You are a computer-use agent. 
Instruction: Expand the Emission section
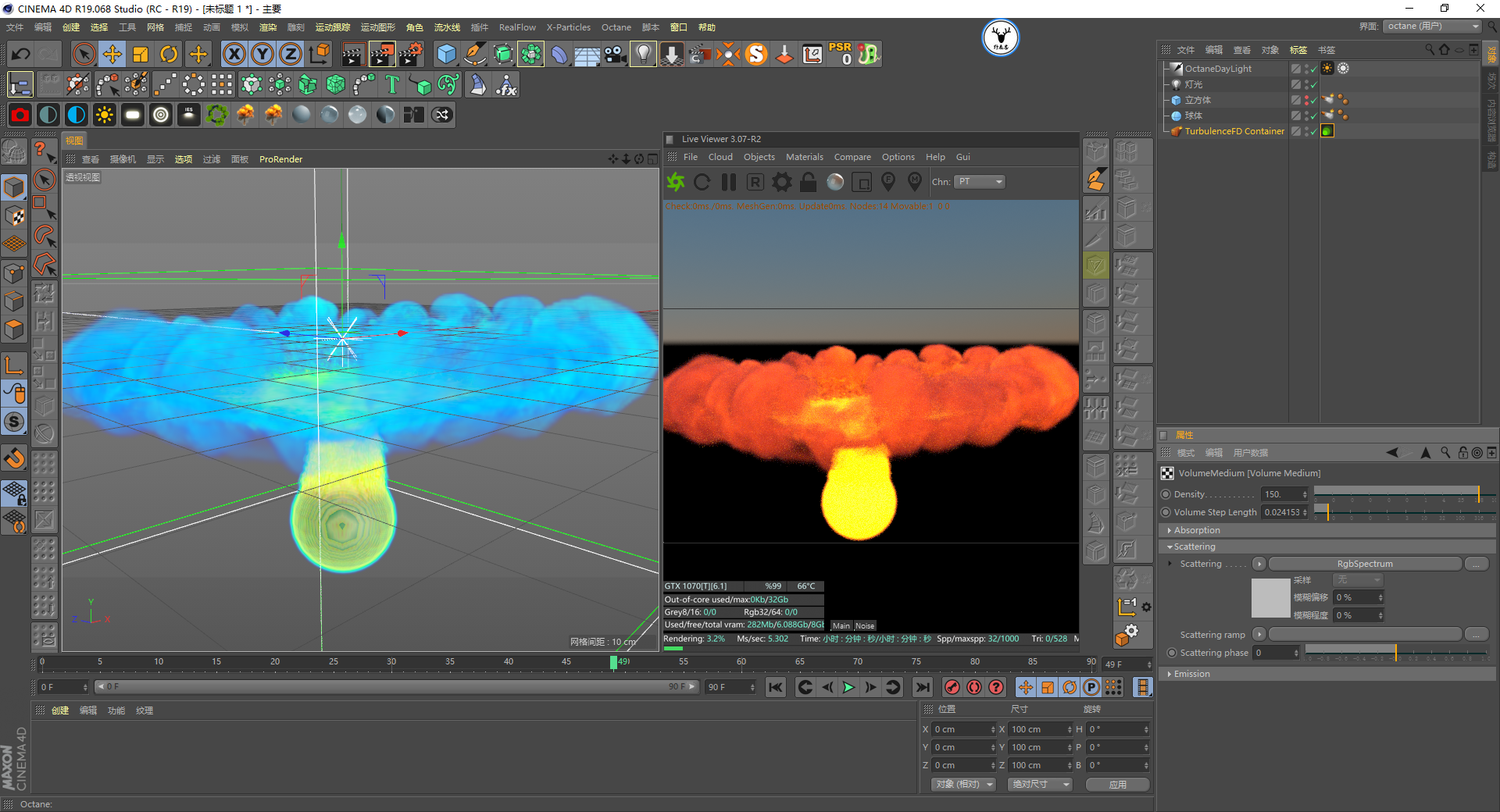[1191, 674]
